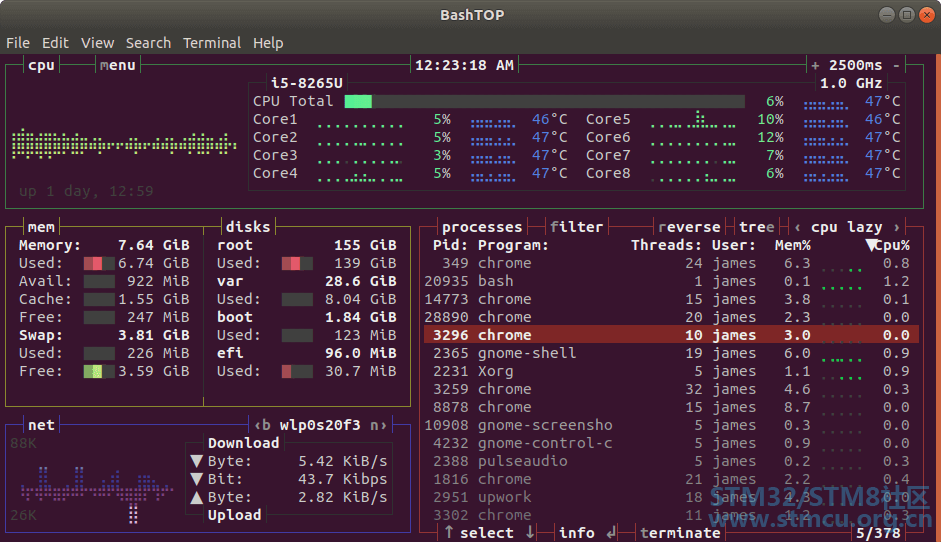Open the Edit menu
This screenshot has height=542, width=941.
tap(55, 43)
